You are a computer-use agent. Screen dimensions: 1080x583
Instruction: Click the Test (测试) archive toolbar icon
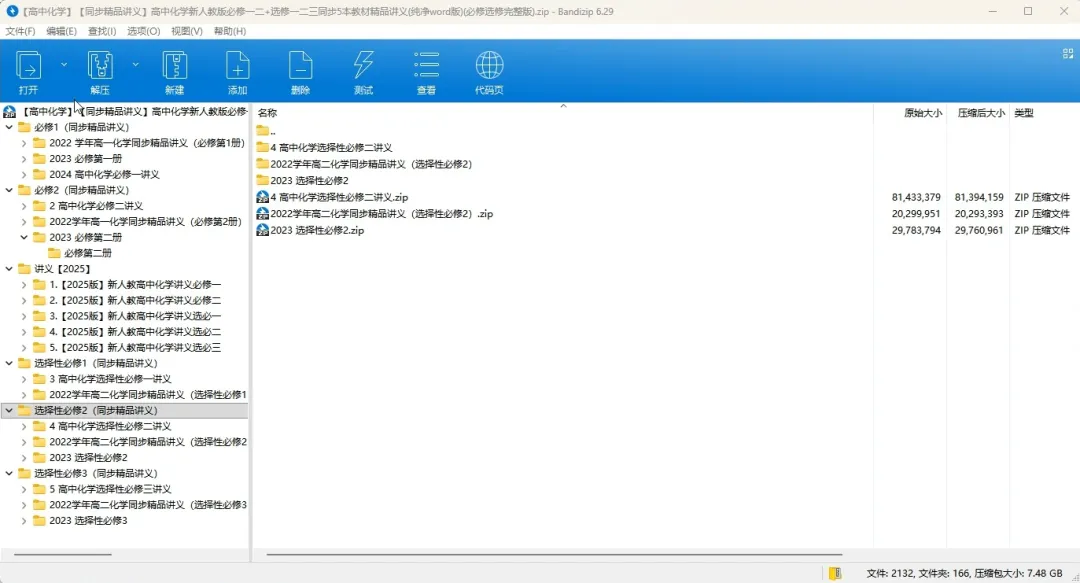coord(363,66)
